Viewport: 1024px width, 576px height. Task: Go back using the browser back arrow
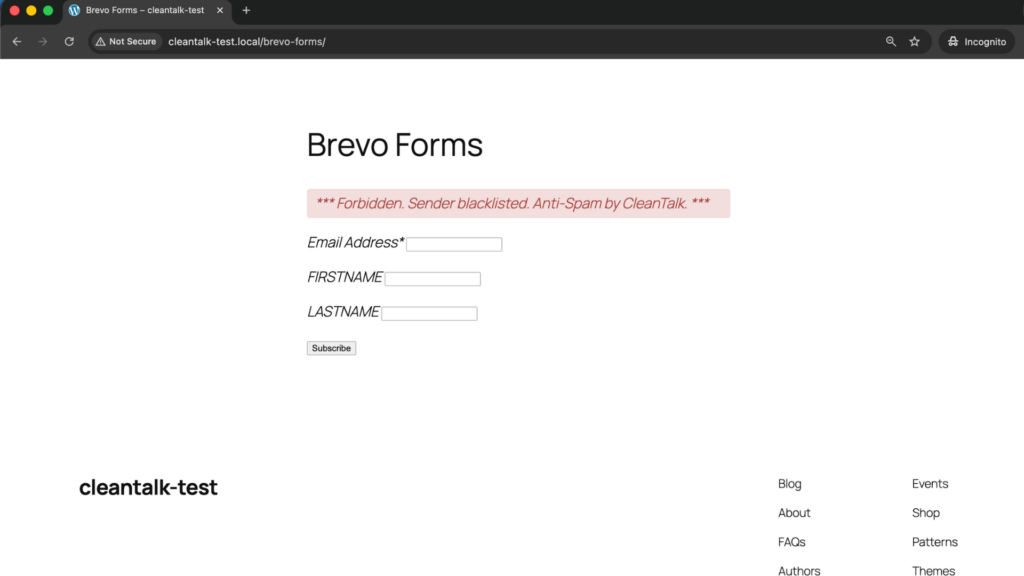pos(17,41)
